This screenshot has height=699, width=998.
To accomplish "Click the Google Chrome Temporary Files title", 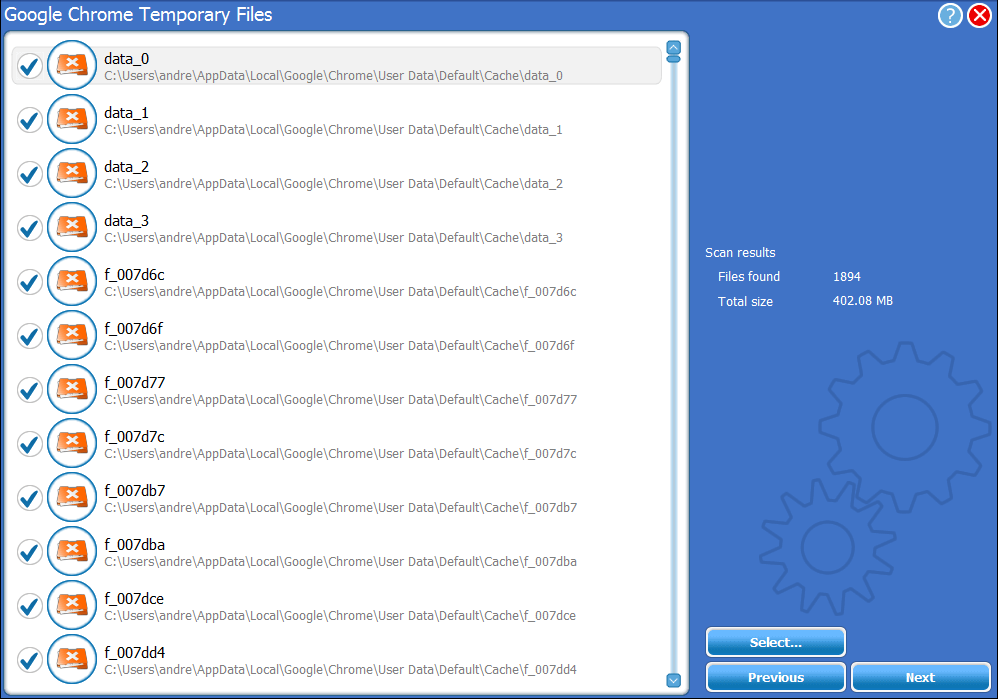I will pos(138,15).
